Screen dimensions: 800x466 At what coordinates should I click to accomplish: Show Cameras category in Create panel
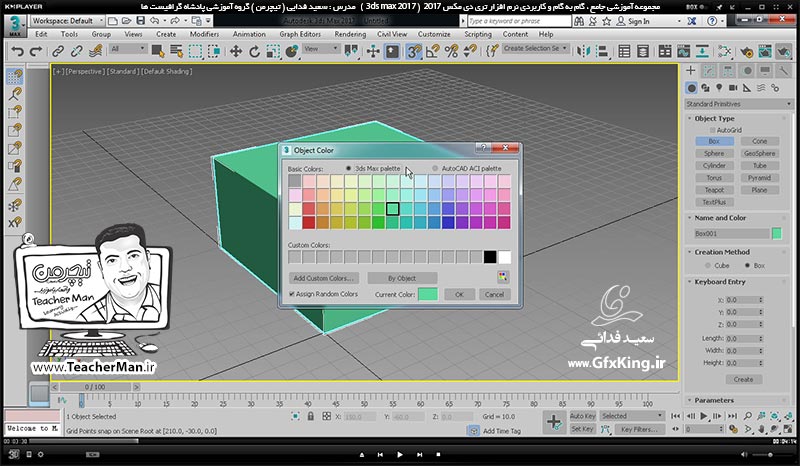pyautogui.click(x=733, y=88)
